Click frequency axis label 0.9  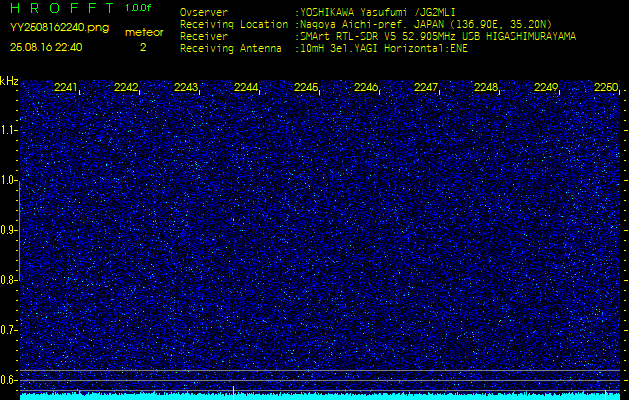click(x=8, y=230)
